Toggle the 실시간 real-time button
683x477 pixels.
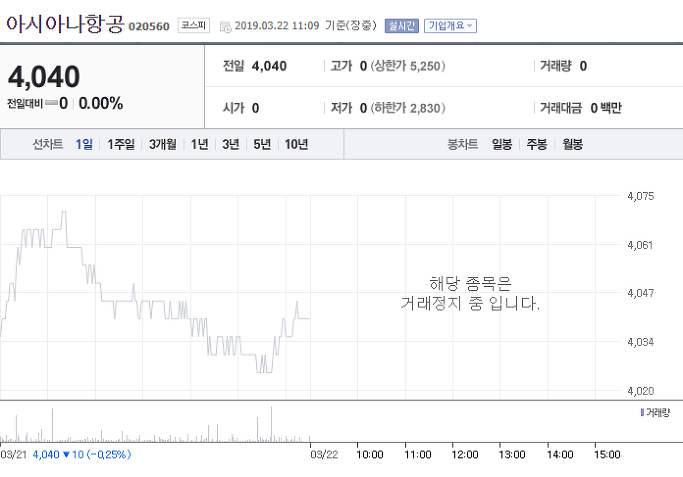[x=402, y=26]
